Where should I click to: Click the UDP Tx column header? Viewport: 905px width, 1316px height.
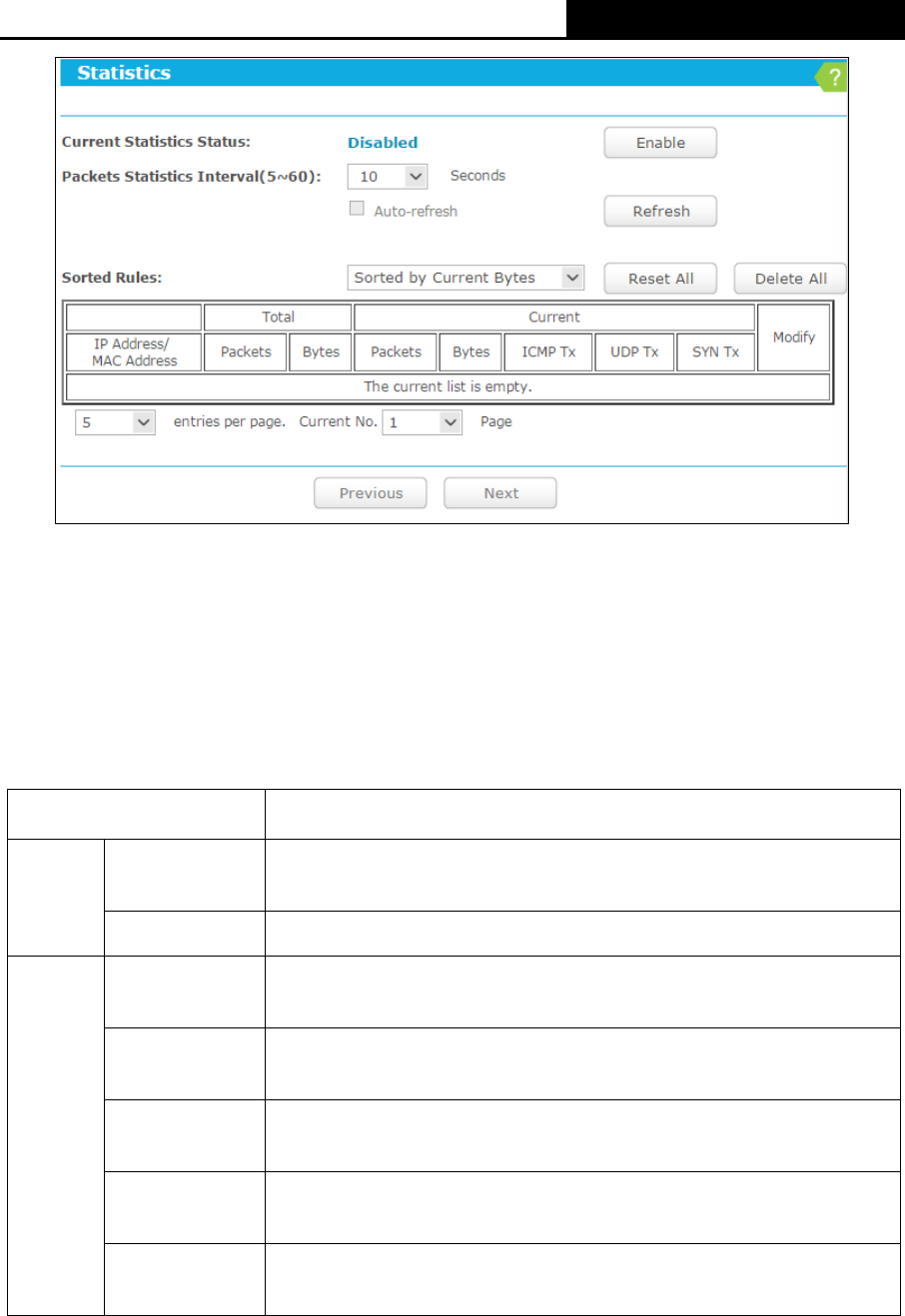click(634, 352)
